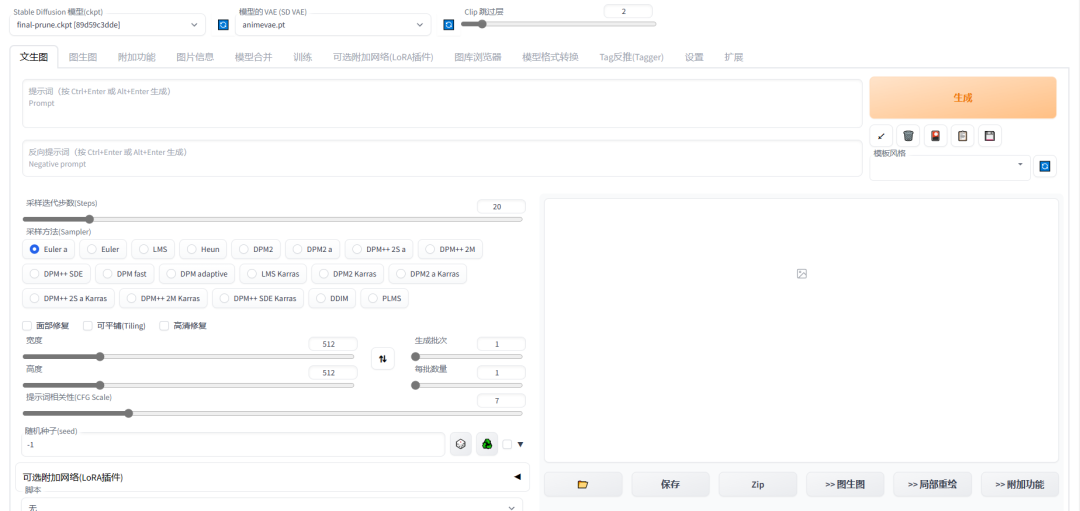Screen dimensions: 1080x511
Task: Click the orange 生成 button
Action: [962, 98]
